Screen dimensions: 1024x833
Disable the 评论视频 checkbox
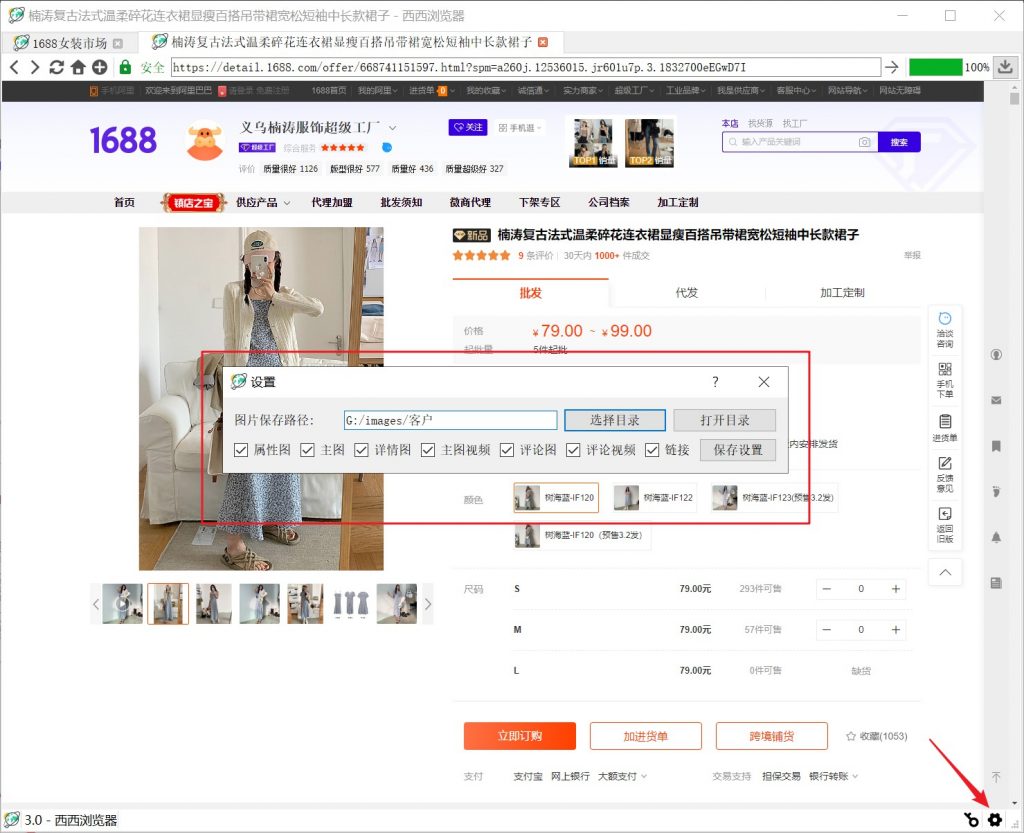(574, 450)
